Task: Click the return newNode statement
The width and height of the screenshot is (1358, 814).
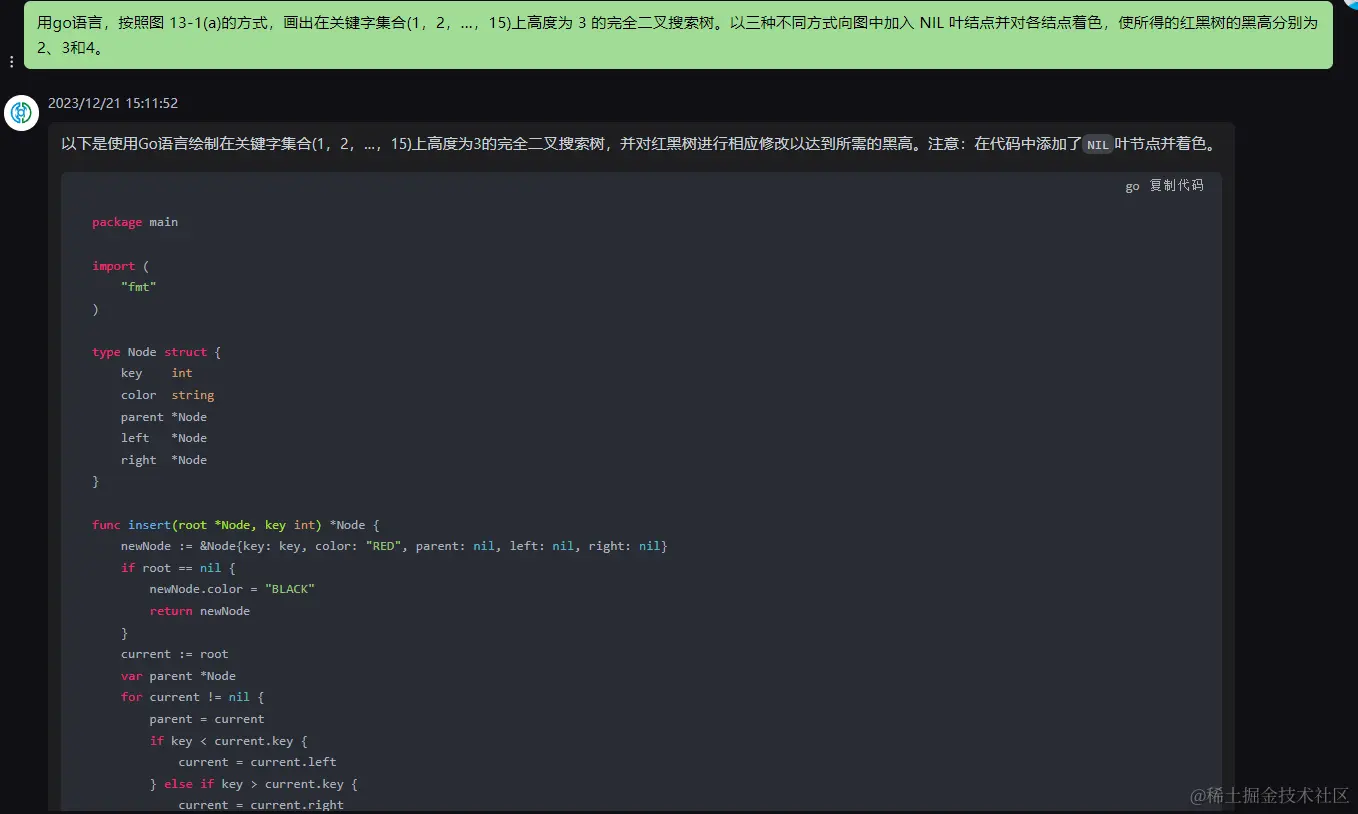Action: pyautogui.click(x=198, y=610)
